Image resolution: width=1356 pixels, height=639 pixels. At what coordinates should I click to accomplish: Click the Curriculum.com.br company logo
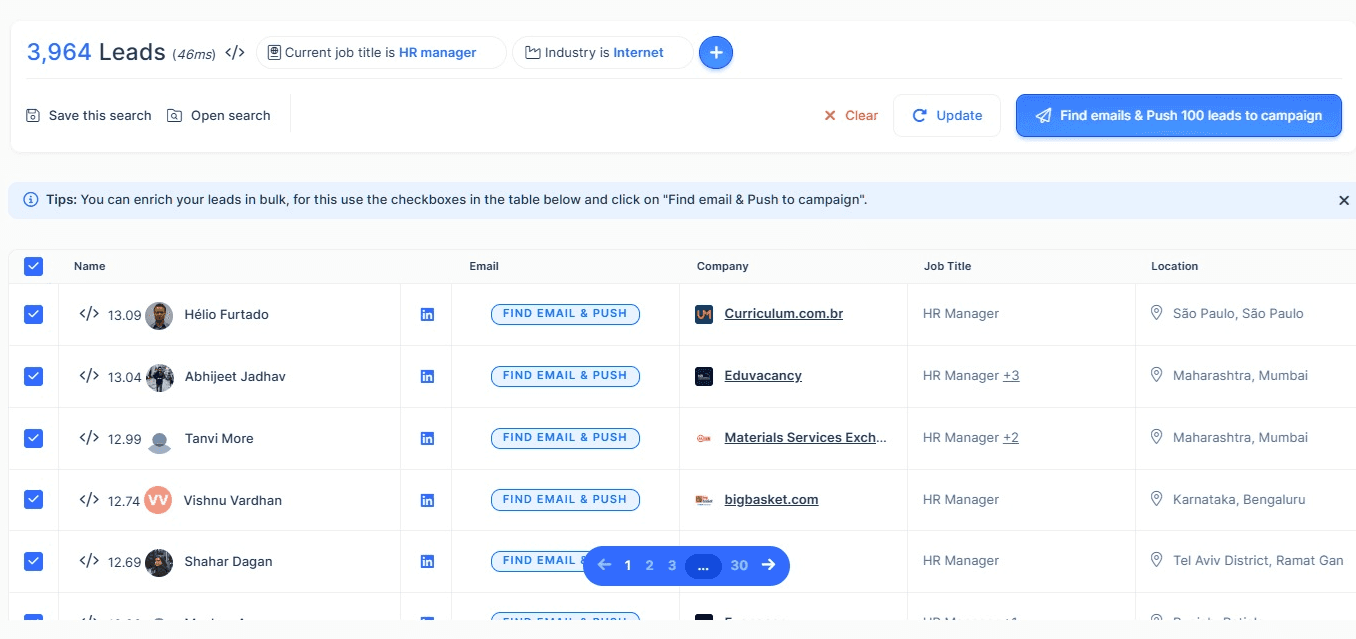click(x=704, y=313)
